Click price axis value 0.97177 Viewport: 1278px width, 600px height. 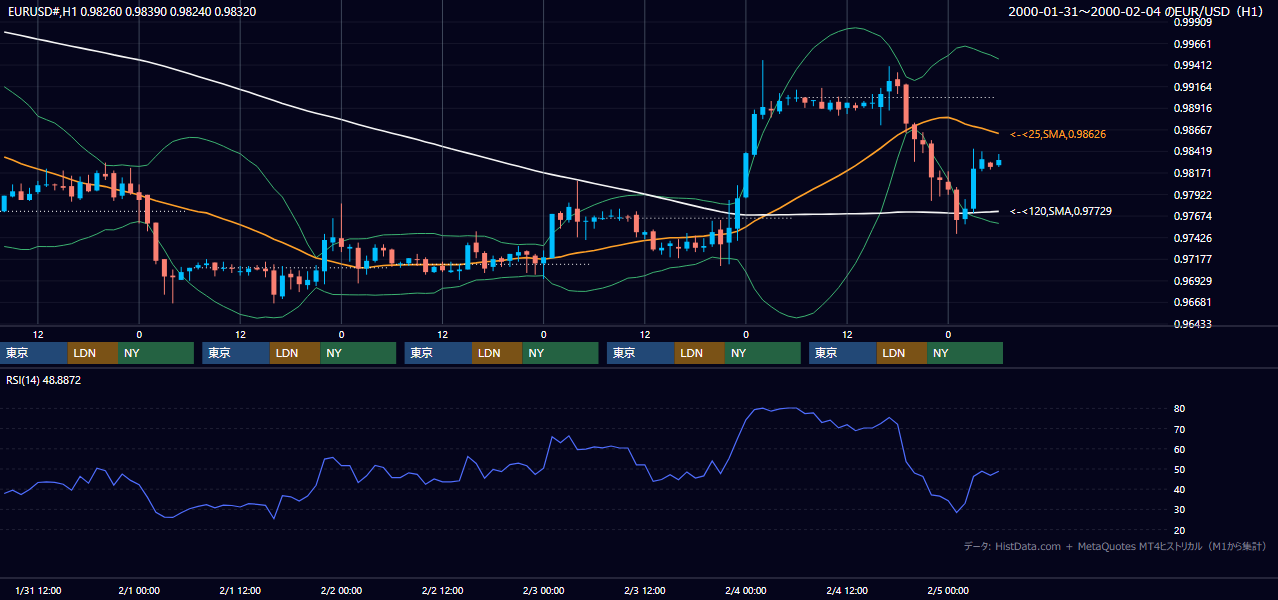1191,259
